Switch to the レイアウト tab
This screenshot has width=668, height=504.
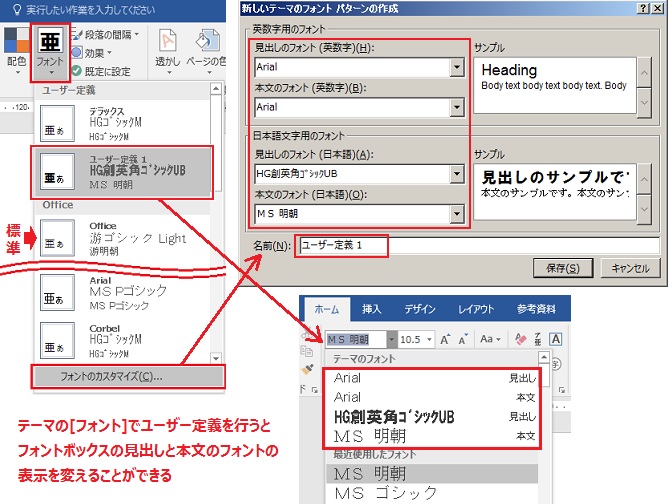tap(476, 309)
